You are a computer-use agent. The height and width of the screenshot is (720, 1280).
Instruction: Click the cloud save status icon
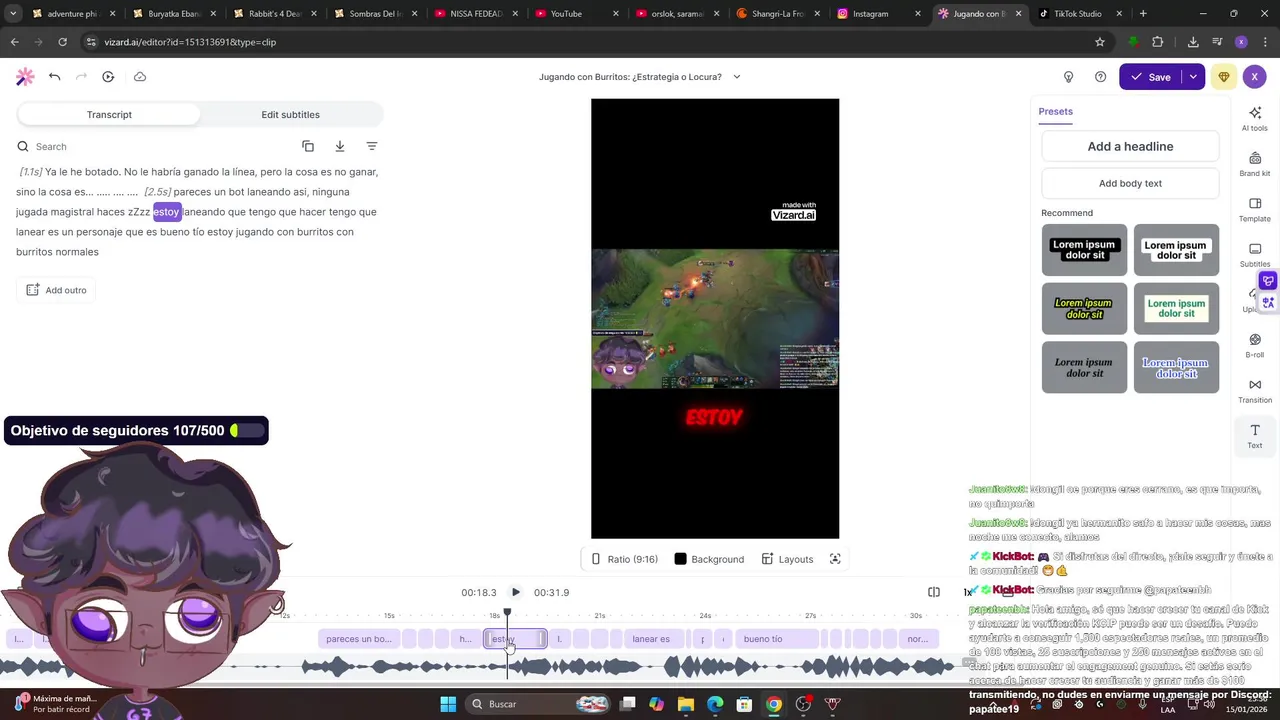pyautogui.click(x=140, y=77)
